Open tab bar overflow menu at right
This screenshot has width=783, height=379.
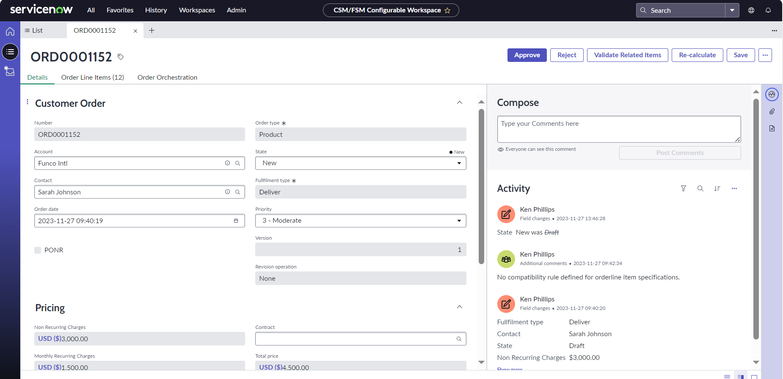(774, 30)
